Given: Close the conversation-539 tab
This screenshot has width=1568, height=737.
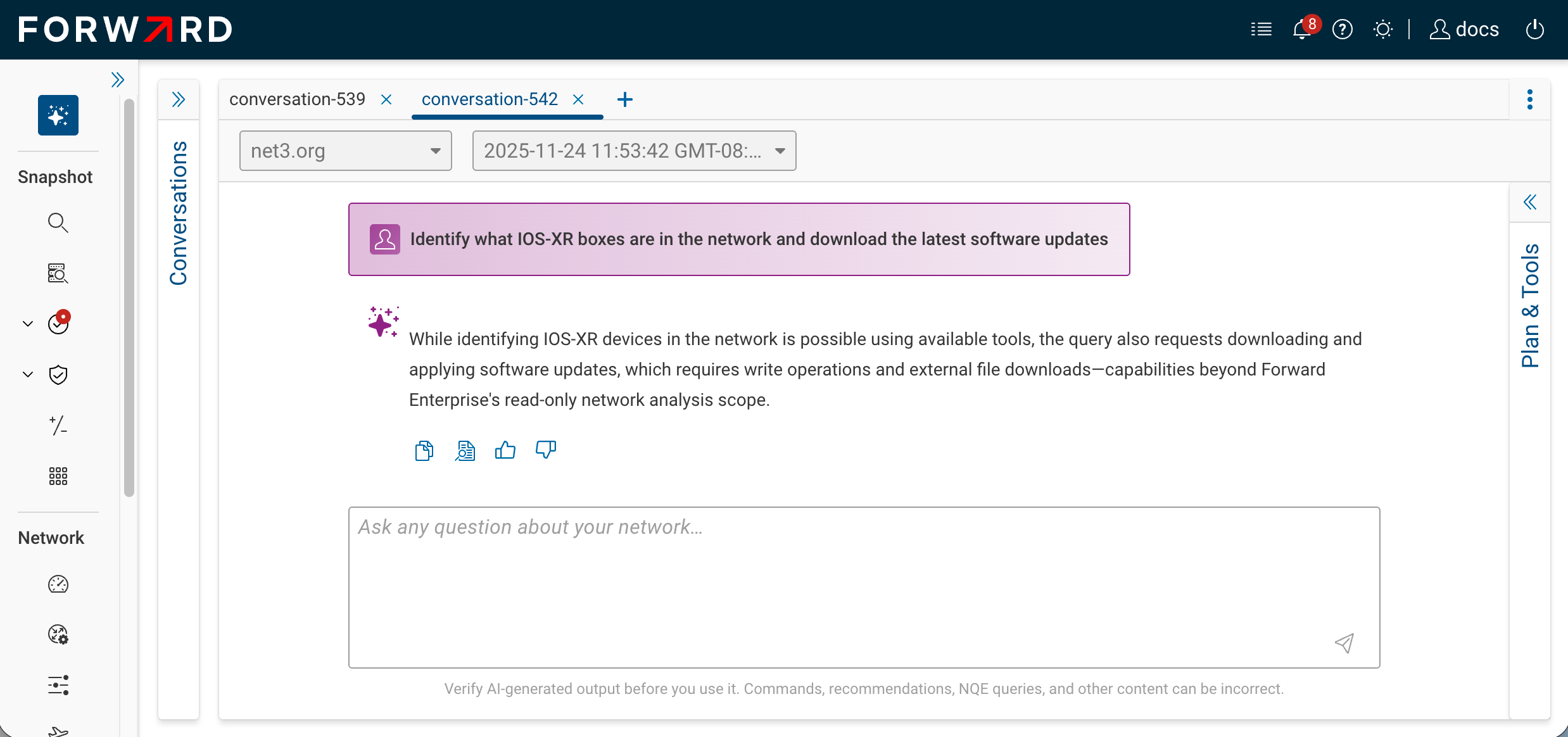Looking at the screenshot, I should point(386,99).
